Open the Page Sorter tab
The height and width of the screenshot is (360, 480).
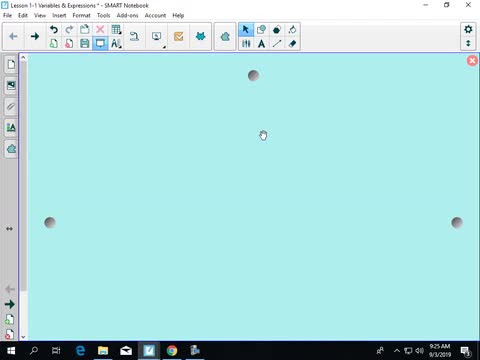[11, 64]
